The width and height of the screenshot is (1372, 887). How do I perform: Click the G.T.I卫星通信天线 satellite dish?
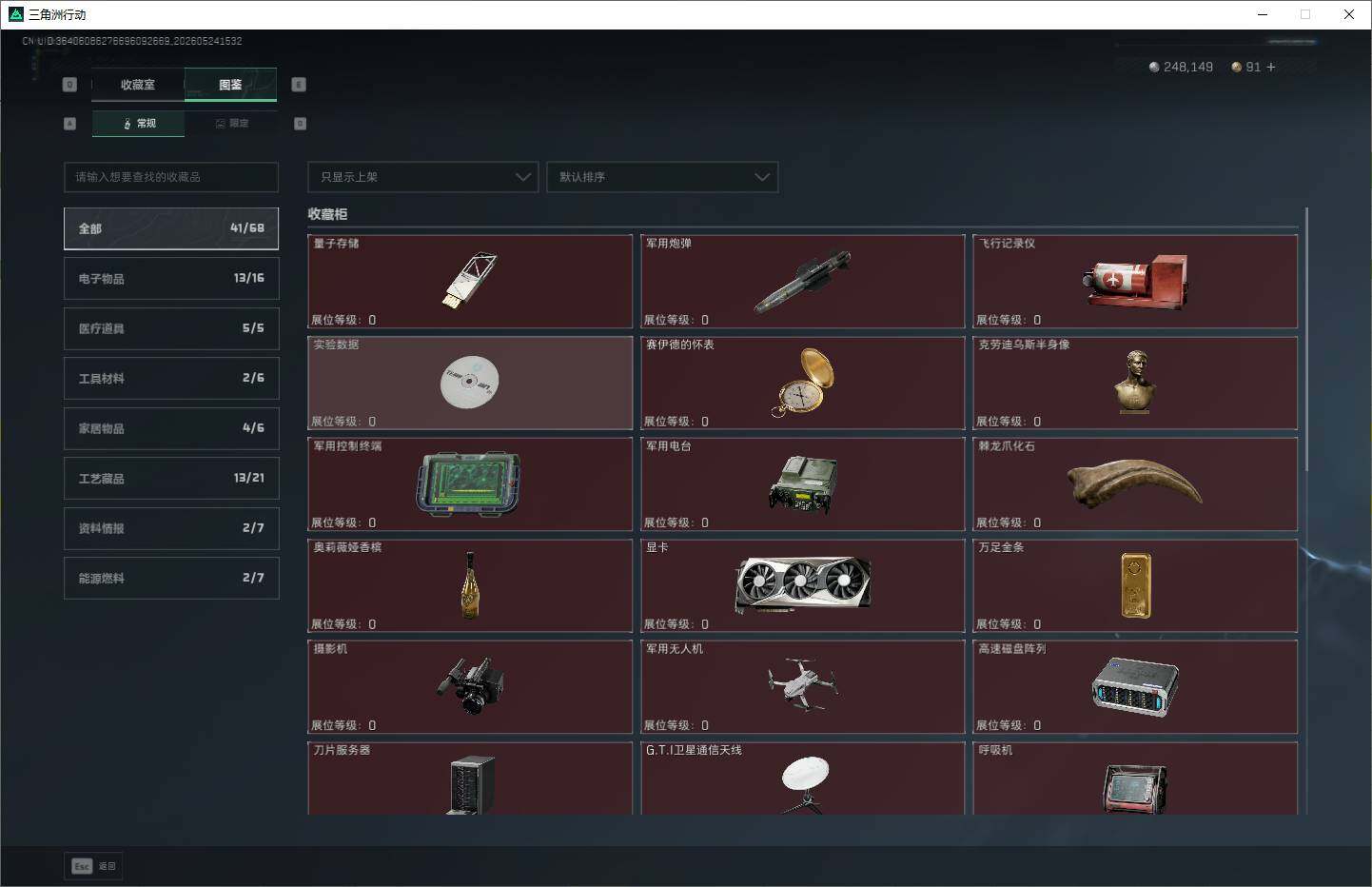click(802, 779)
